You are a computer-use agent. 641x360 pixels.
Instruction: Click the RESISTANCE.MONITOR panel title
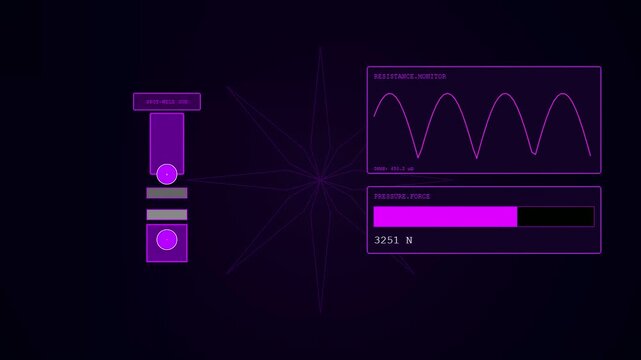tap(410, 76)
